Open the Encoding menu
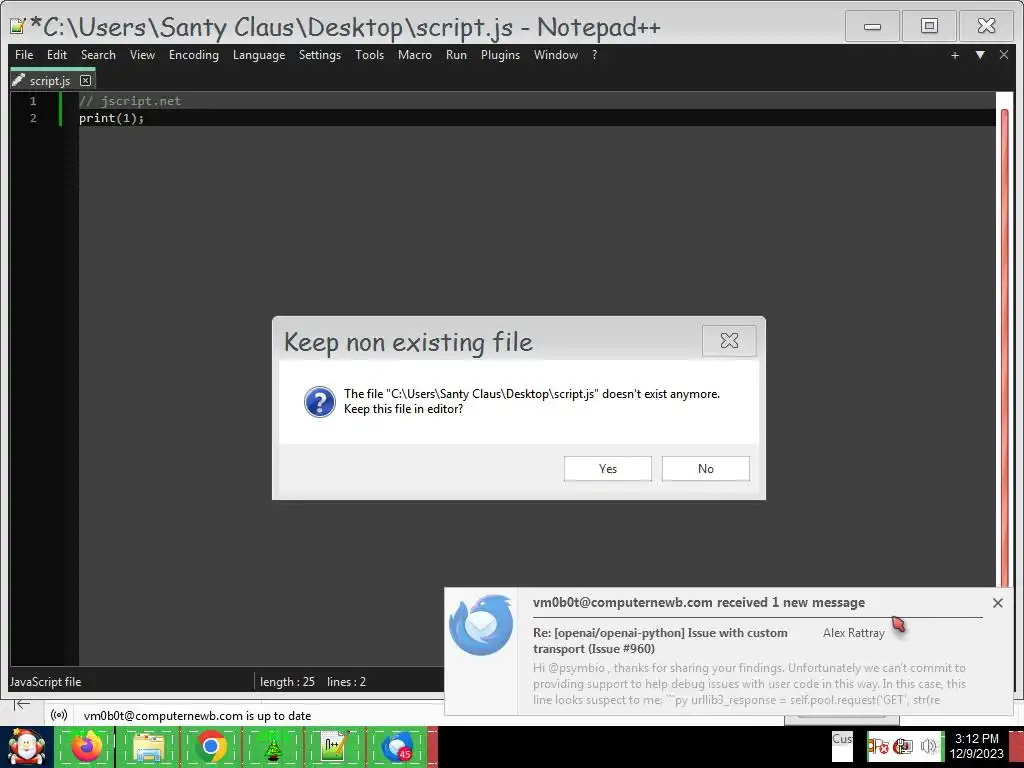The height and width of the screenshot is (768, 1024). point(194,55)
